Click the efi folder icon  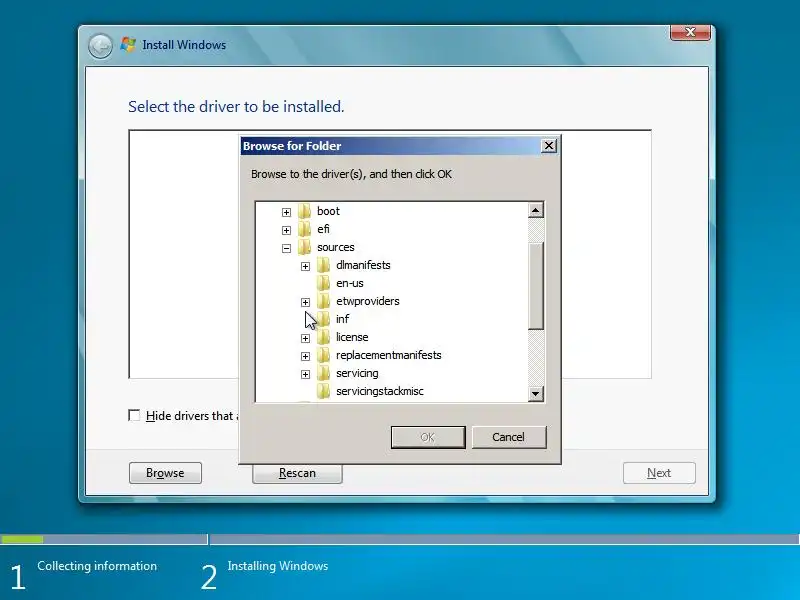coord(305,229)
